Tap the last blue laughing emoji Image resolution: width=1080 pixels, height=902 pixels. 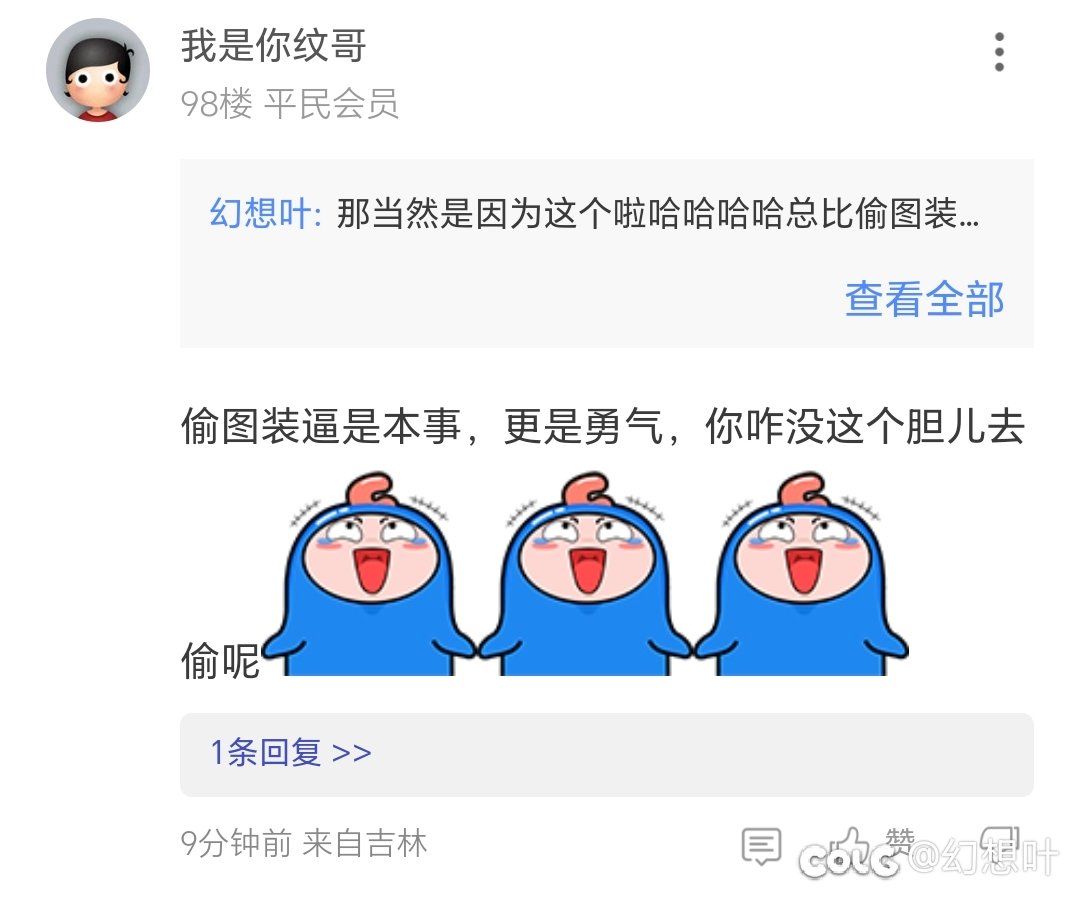click(801, 574)
